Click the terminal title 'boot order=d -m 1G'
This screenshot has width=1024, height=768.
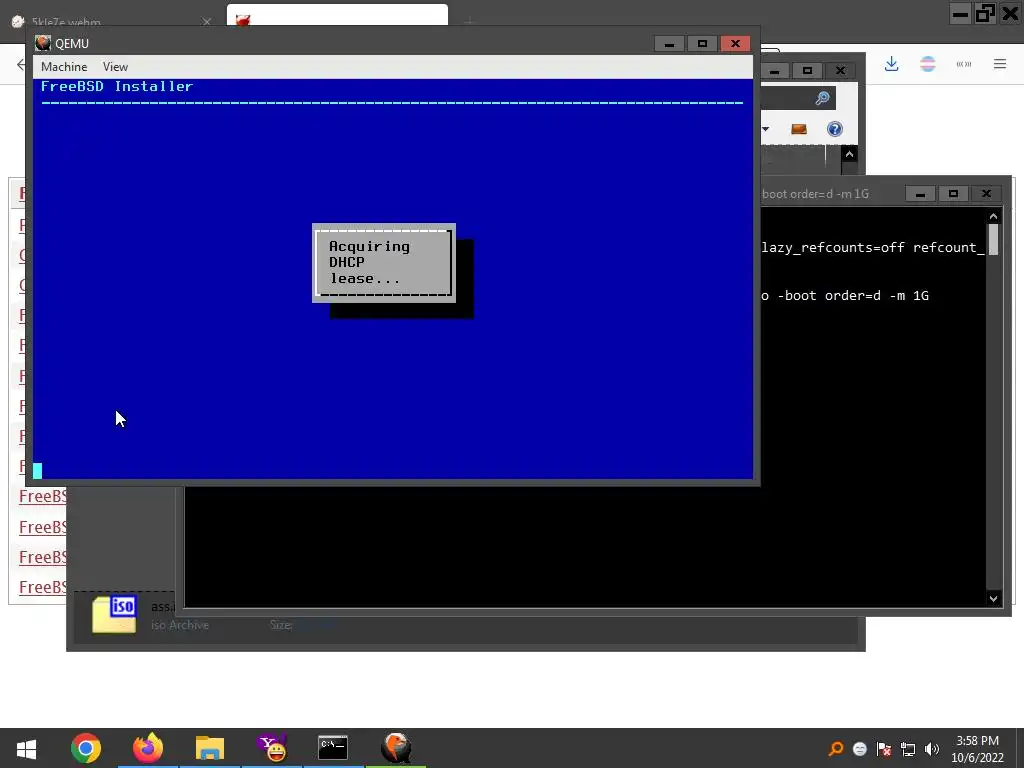(x=816, y=194)
